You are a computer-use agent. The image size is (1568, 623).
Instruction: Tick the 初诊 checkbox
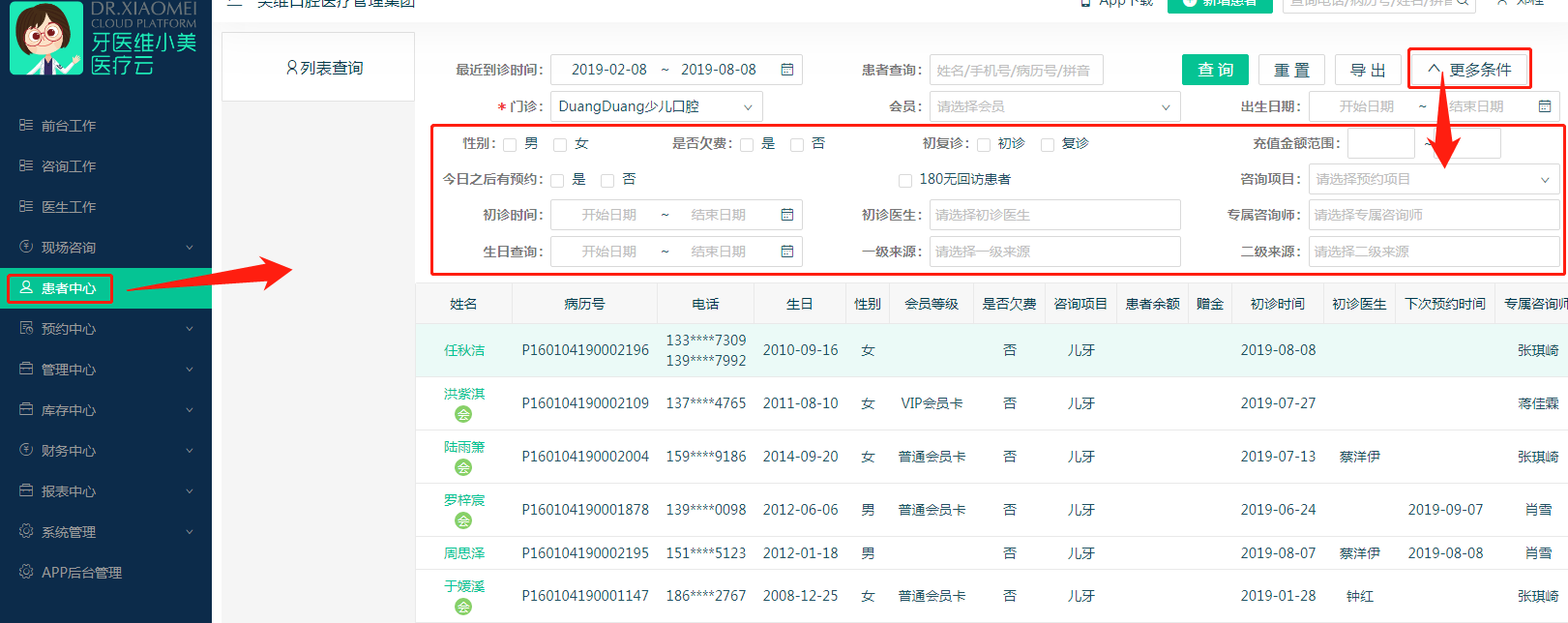tap(984, 145)
